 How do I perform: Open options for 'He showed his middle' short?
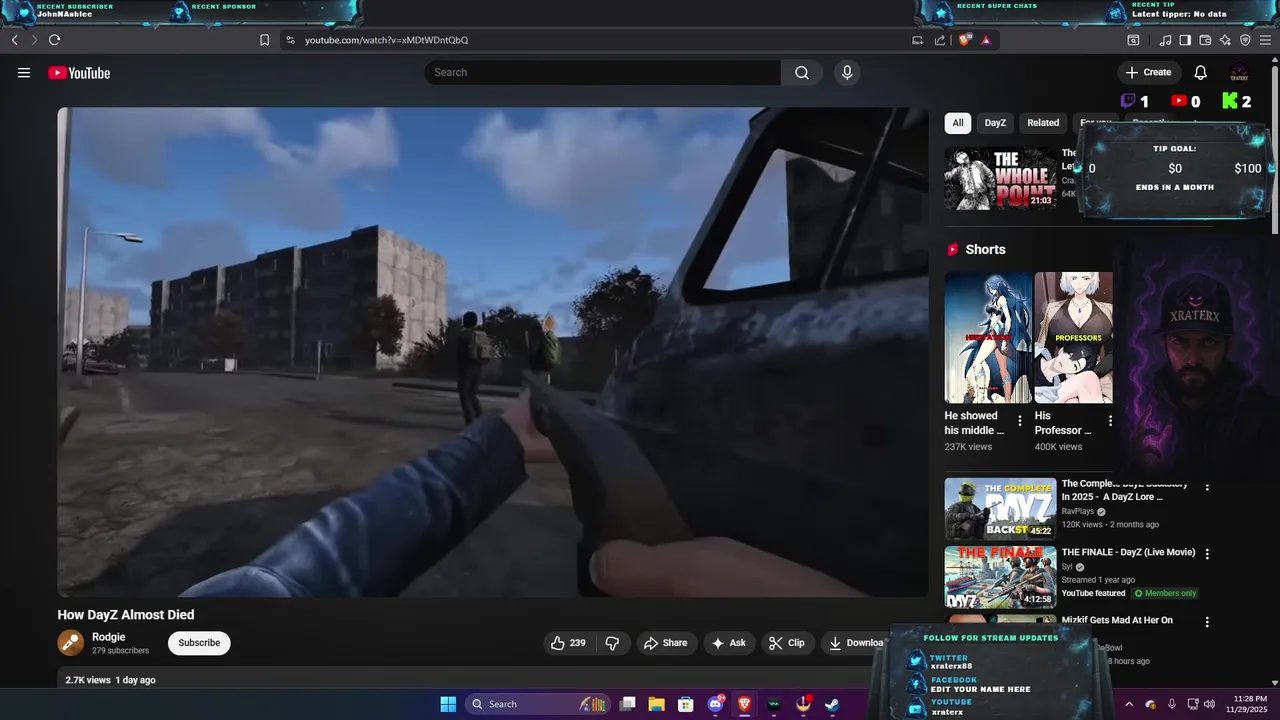point(1020,421)
